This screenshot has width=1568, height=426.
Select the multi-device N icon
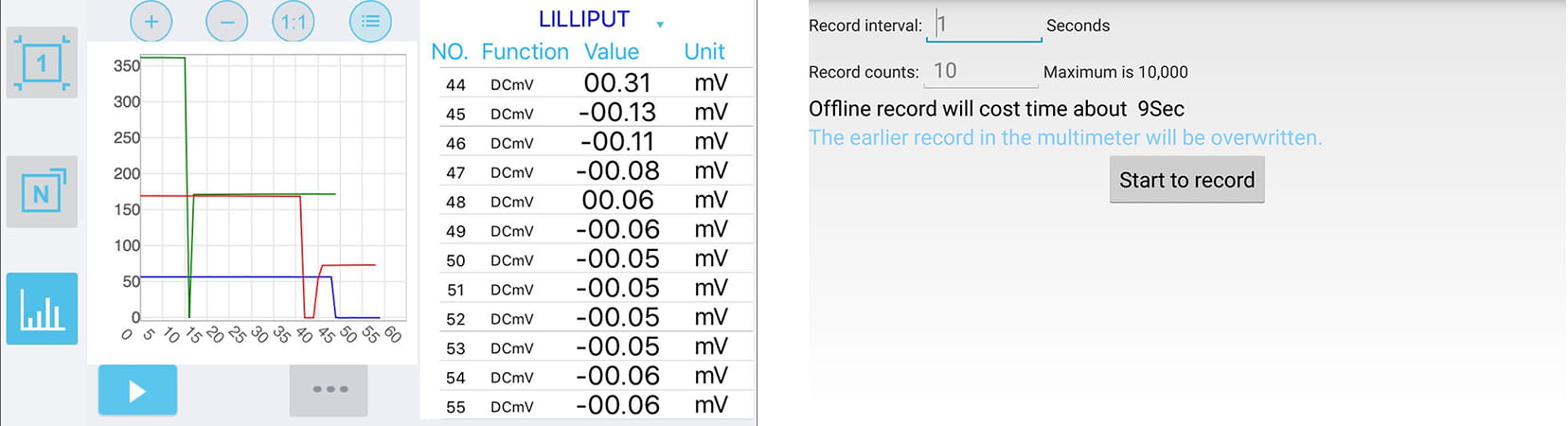click(42, 192)
